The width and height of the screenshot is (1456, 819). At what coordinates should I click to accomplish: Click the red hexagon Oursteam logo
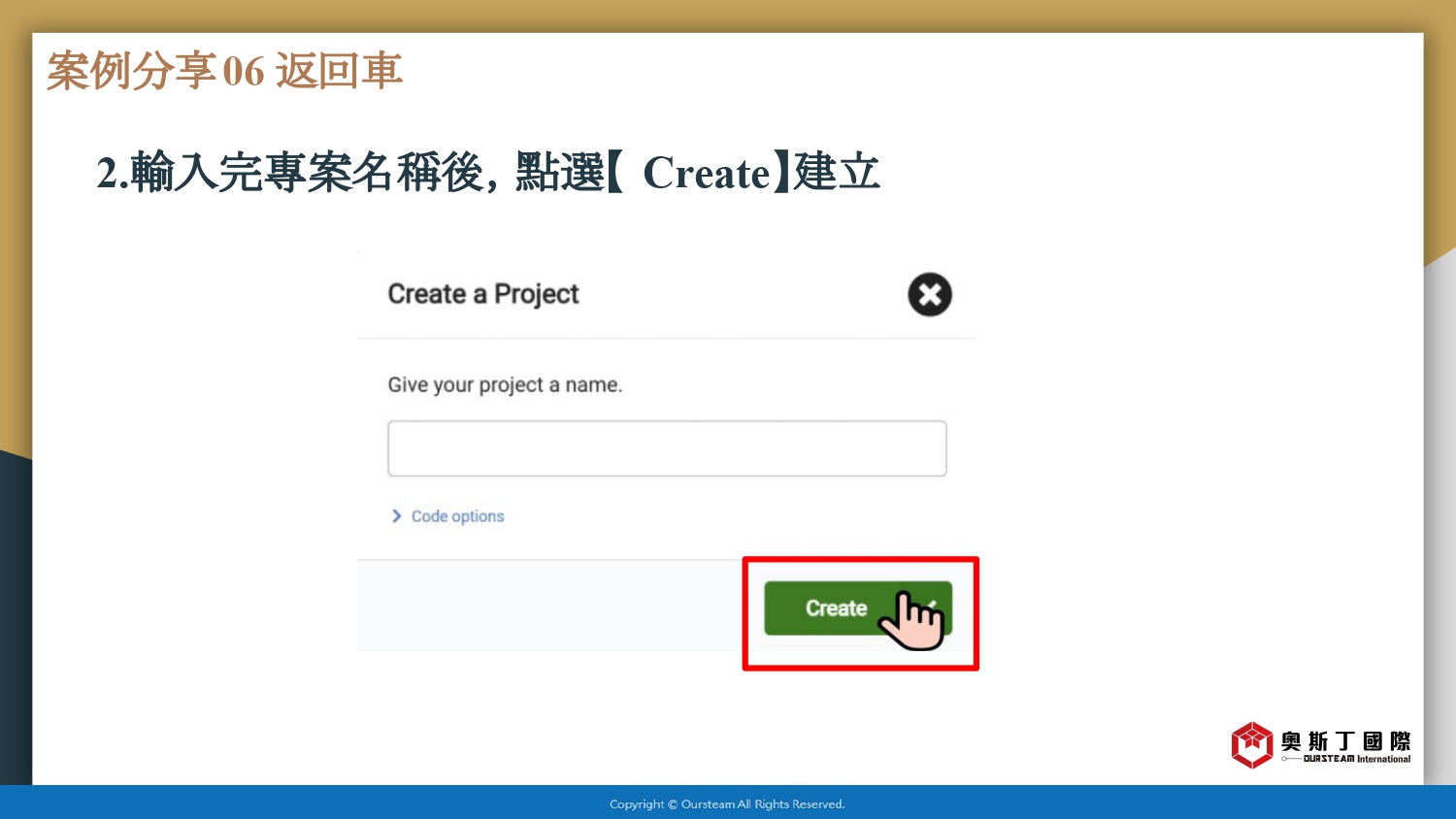(1252, 745)
